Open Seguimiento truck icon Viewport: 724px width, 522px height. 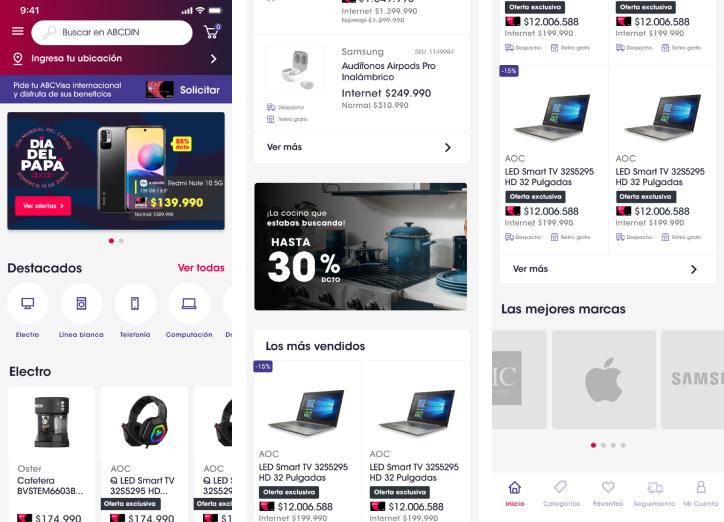pyautogui.click(x=655, y=488)
